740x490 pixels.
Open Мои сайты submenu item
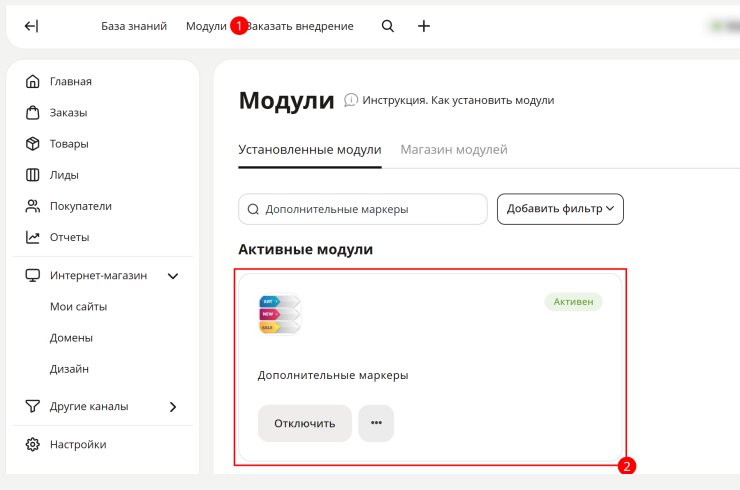(x=78, y=306)
